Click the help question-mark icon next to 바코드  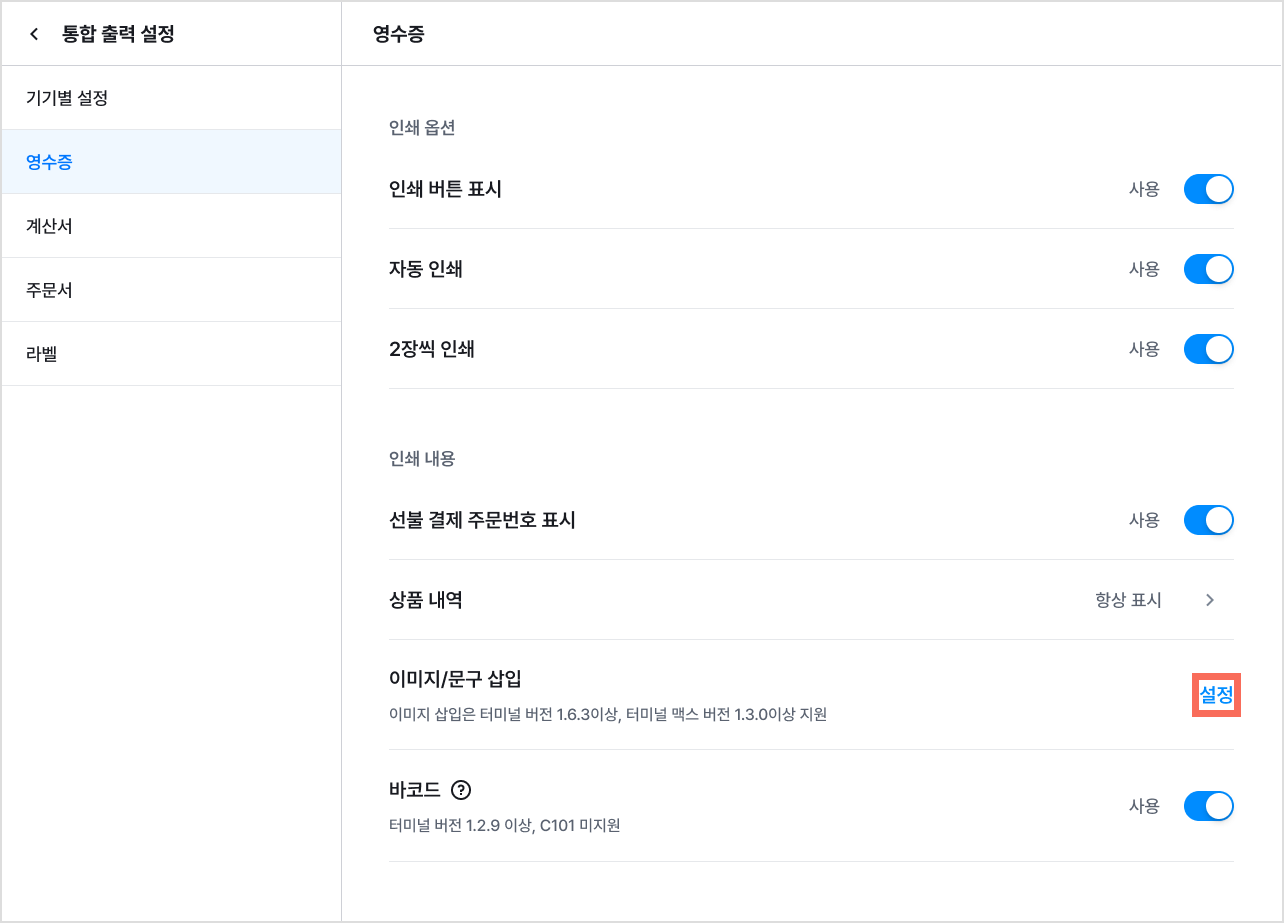[461, 790]
